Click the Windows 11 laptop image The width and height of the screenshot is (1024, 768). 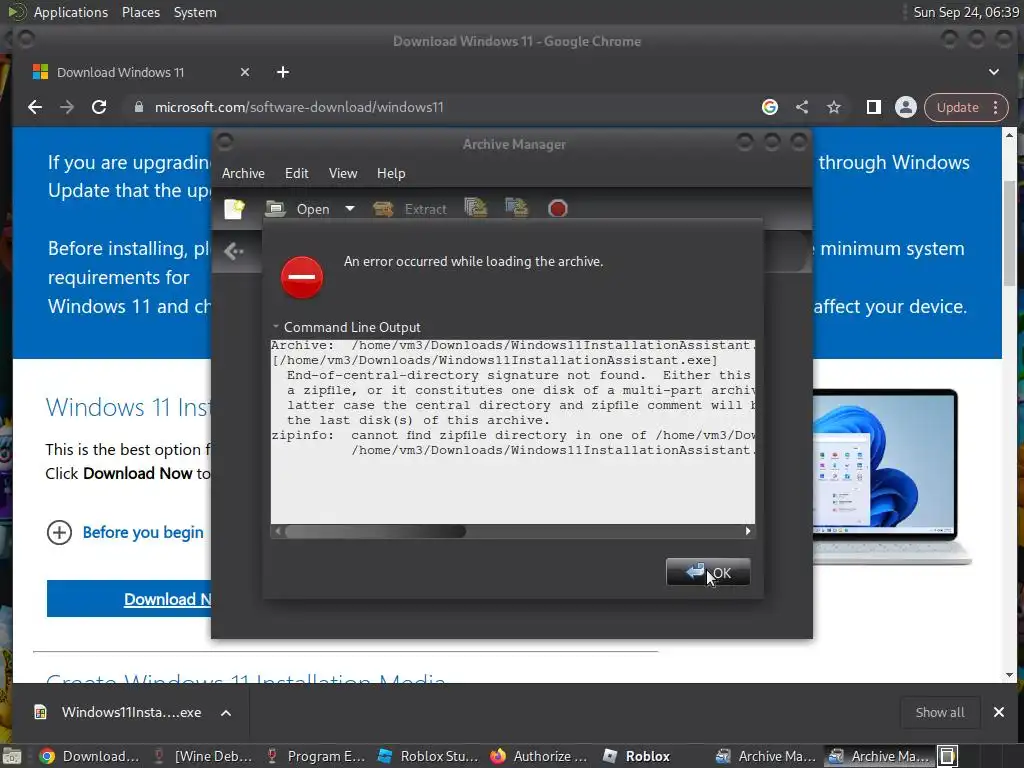(893, 477)
